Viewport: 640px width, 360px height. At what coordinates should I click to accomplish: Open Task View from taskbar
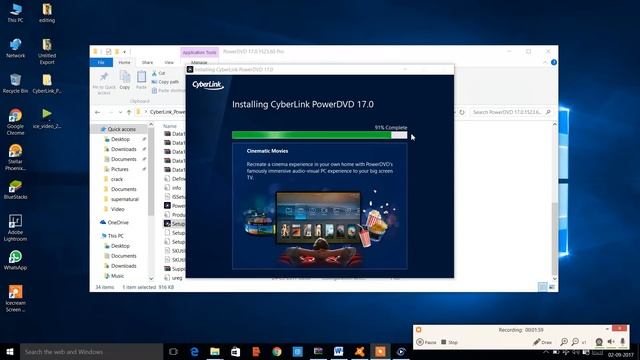[x=173, y=351]
